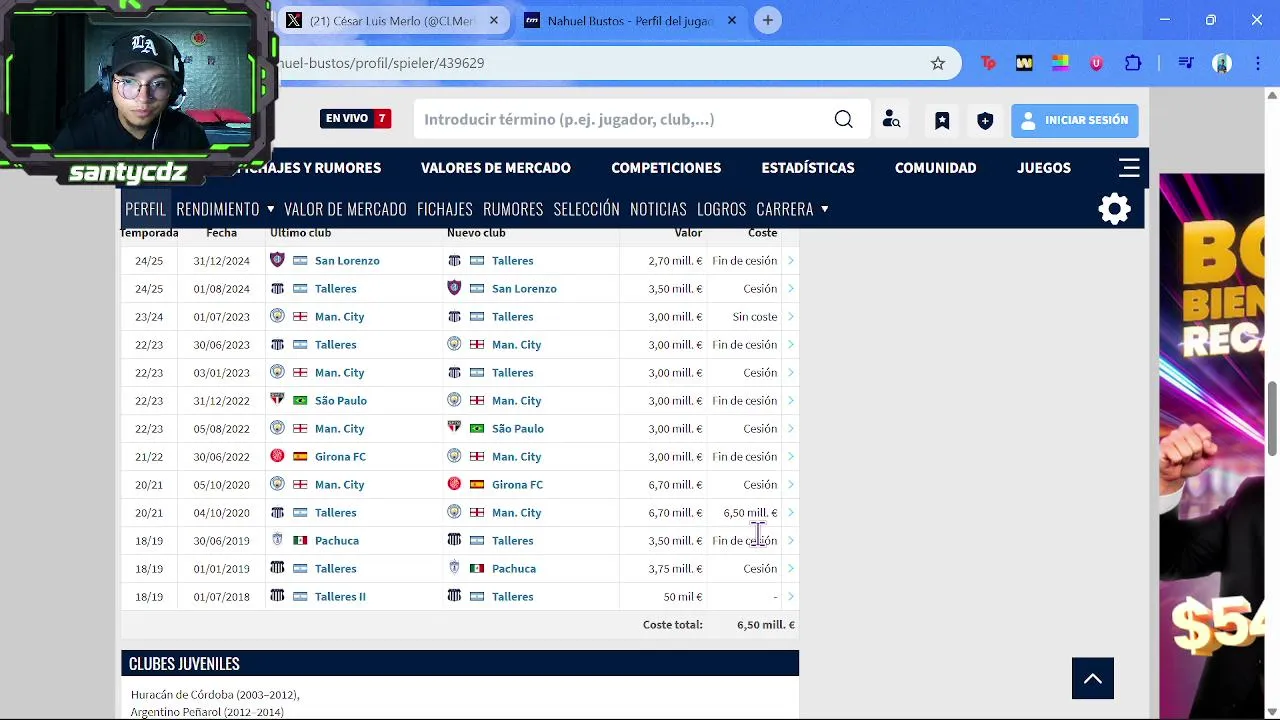Open VALOR DE MERCADO tab
1280x720 pixels.
click(345, 209)
